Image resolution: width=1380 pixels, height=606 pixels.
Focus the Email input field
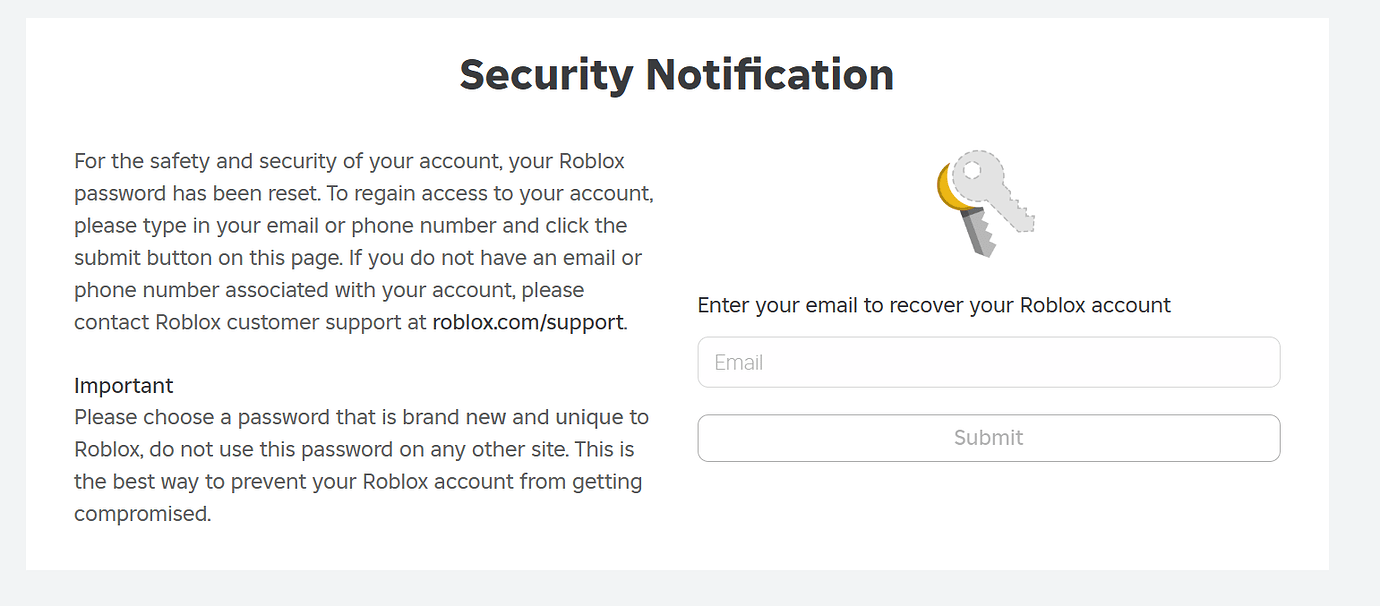coord(988,362)
